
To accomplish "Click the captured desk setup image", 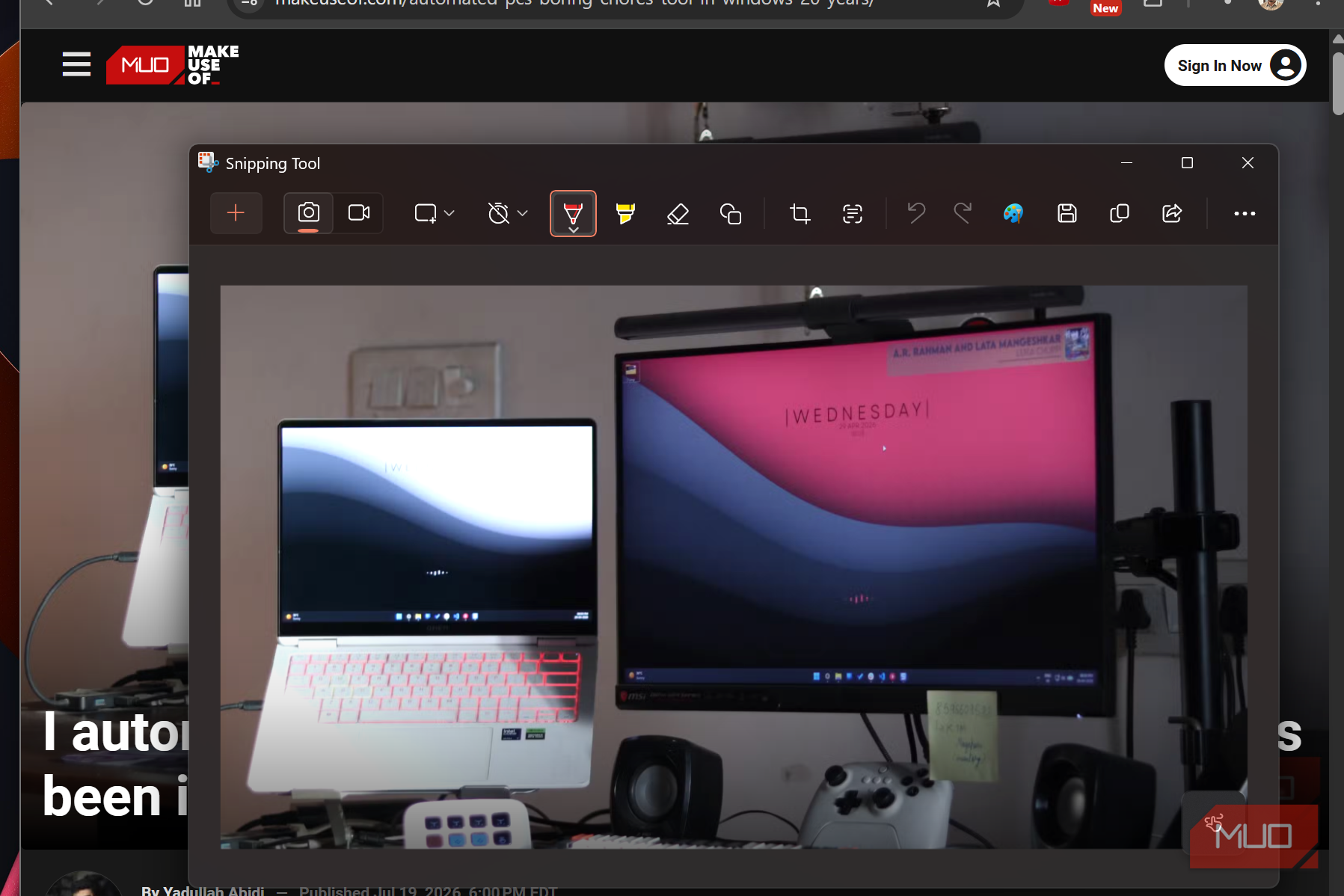I will click(x=734, y=567).
